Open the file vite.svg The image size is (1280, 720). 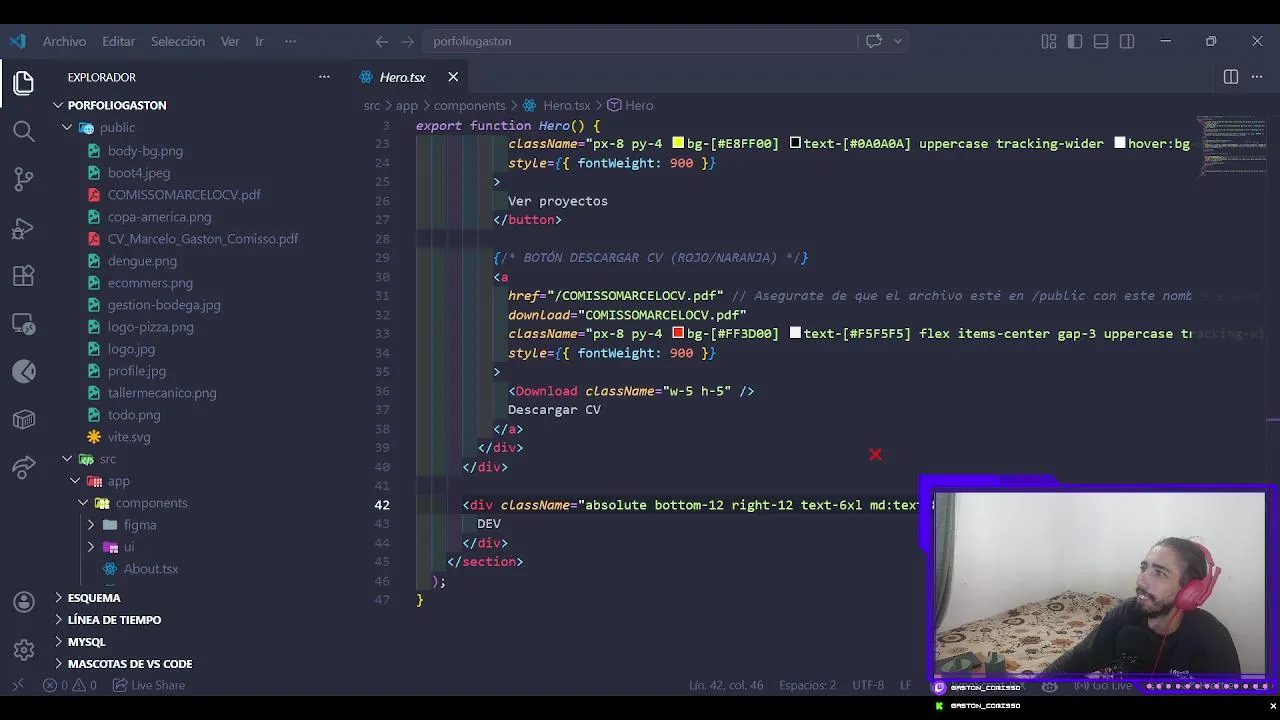pyautogui.click(x=129, y=437)
